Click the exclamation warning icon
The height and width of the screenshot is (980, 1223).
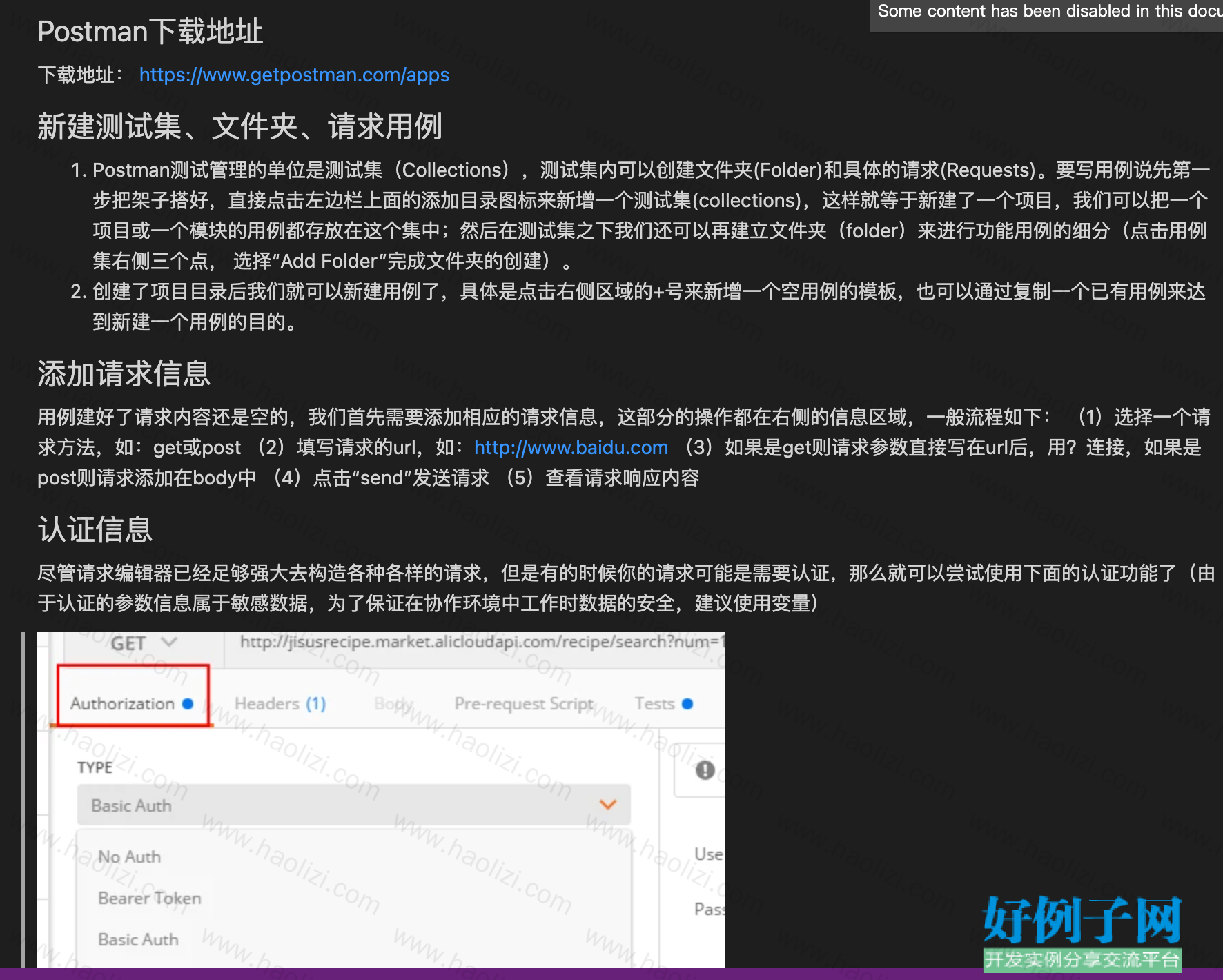pos(705,770)
